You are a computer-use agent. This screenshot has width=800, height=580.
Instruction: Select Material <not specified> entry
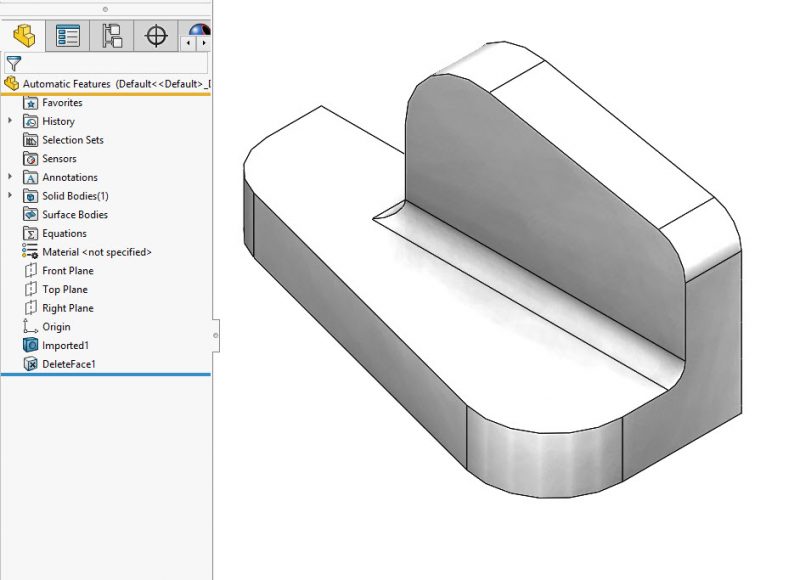[x=96, y=252]
